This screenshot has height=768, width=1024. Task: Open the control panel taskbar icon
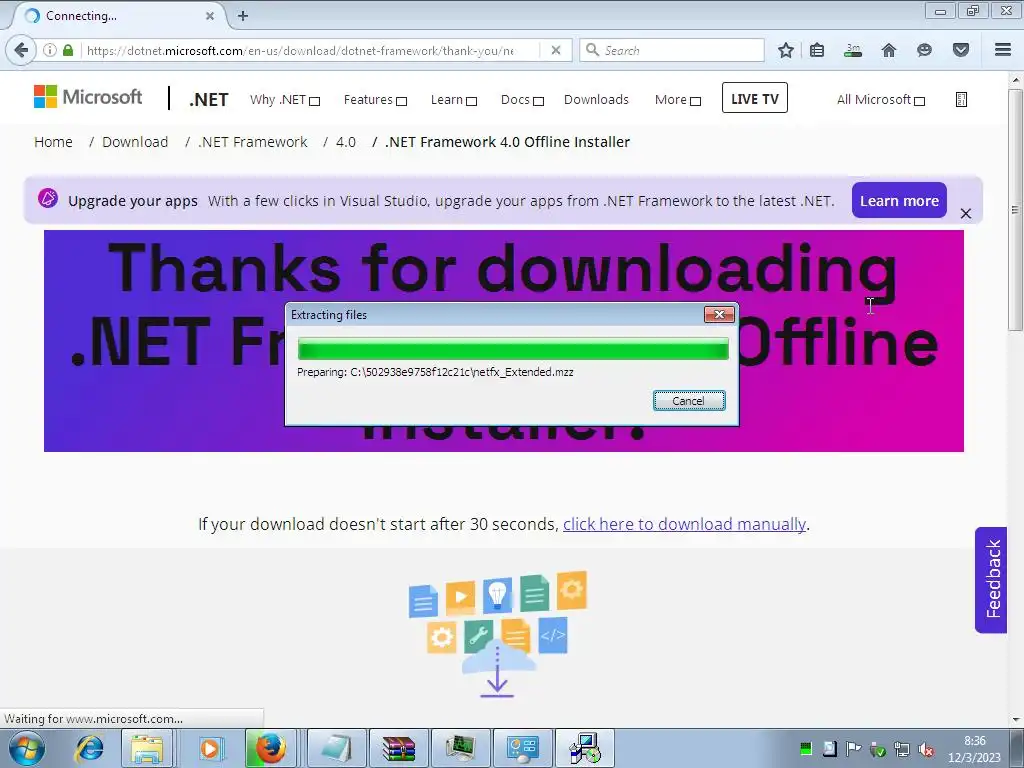tap(523, 748)
